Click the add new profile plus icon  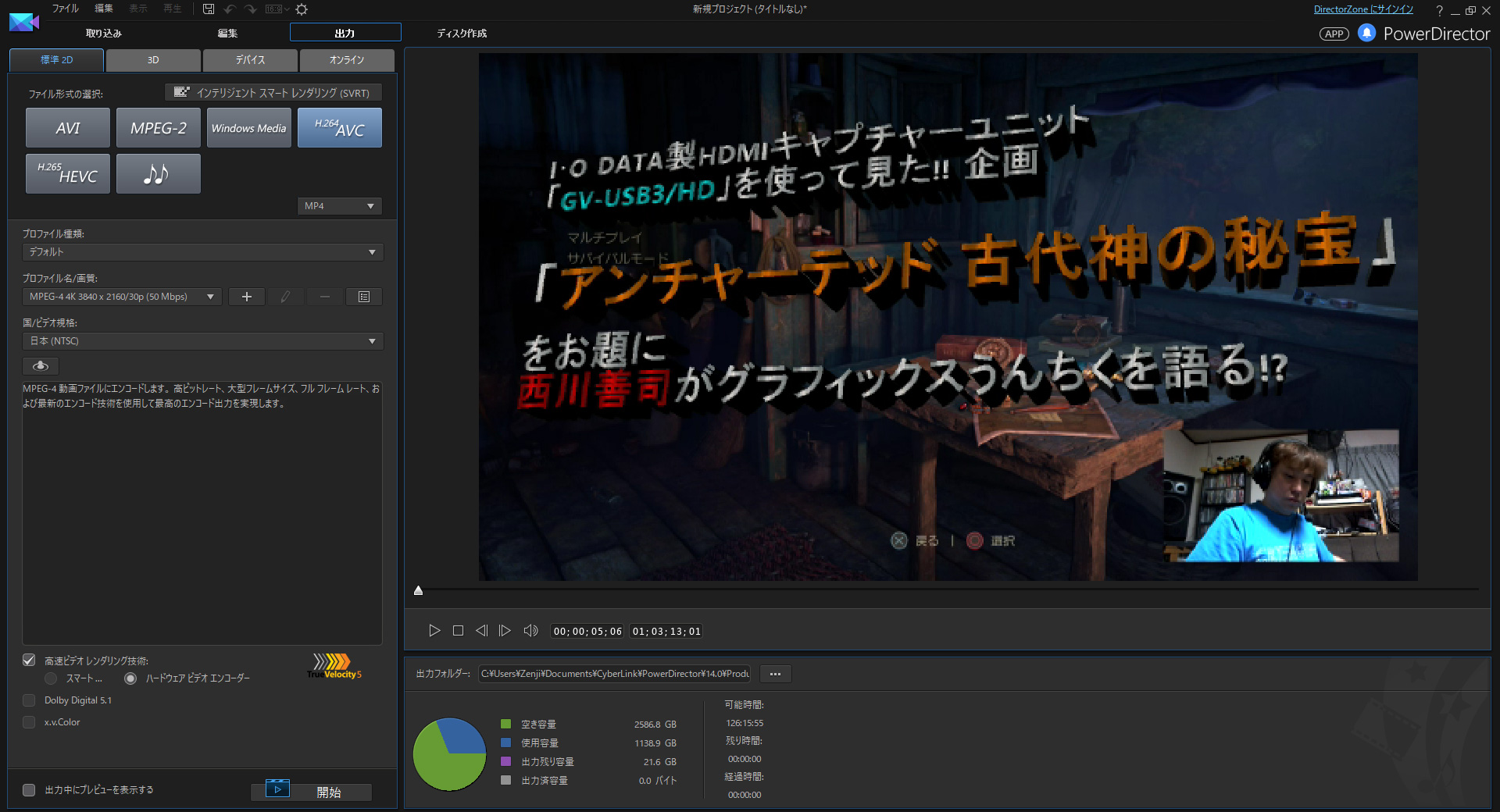tap(247, 297)
